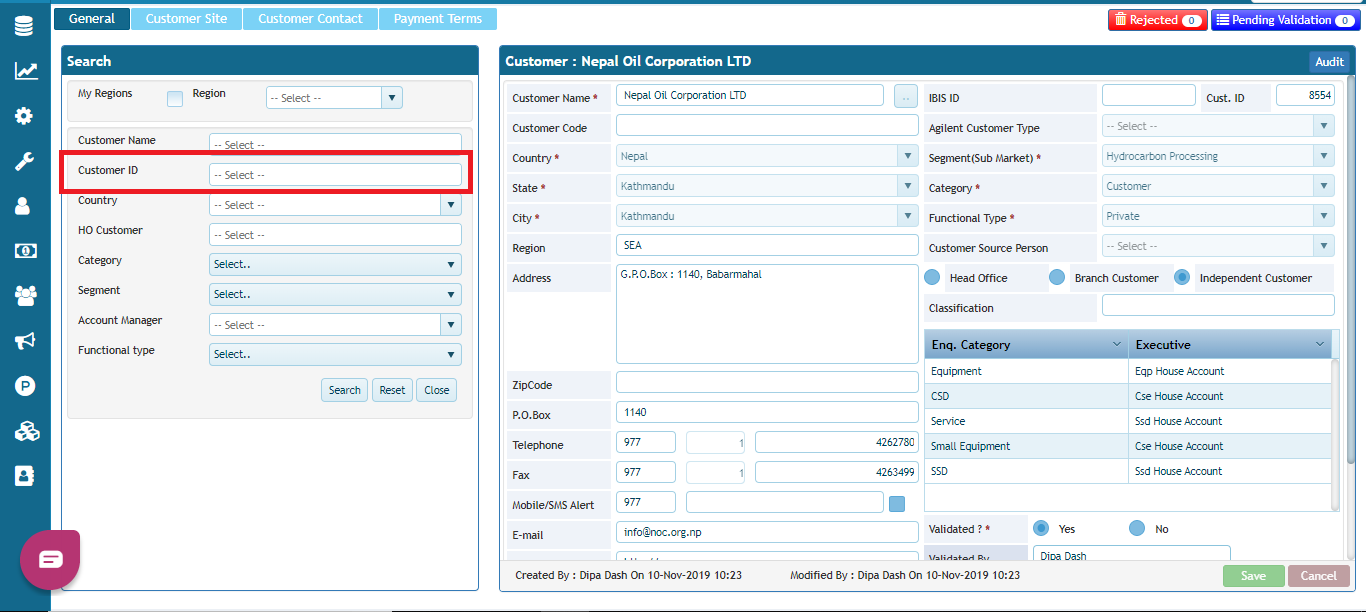Image resolution: width=1366 pixels, height=612 pixels.
Task: Open the line chart analytics sidebar icon
Action: (25, 71)
